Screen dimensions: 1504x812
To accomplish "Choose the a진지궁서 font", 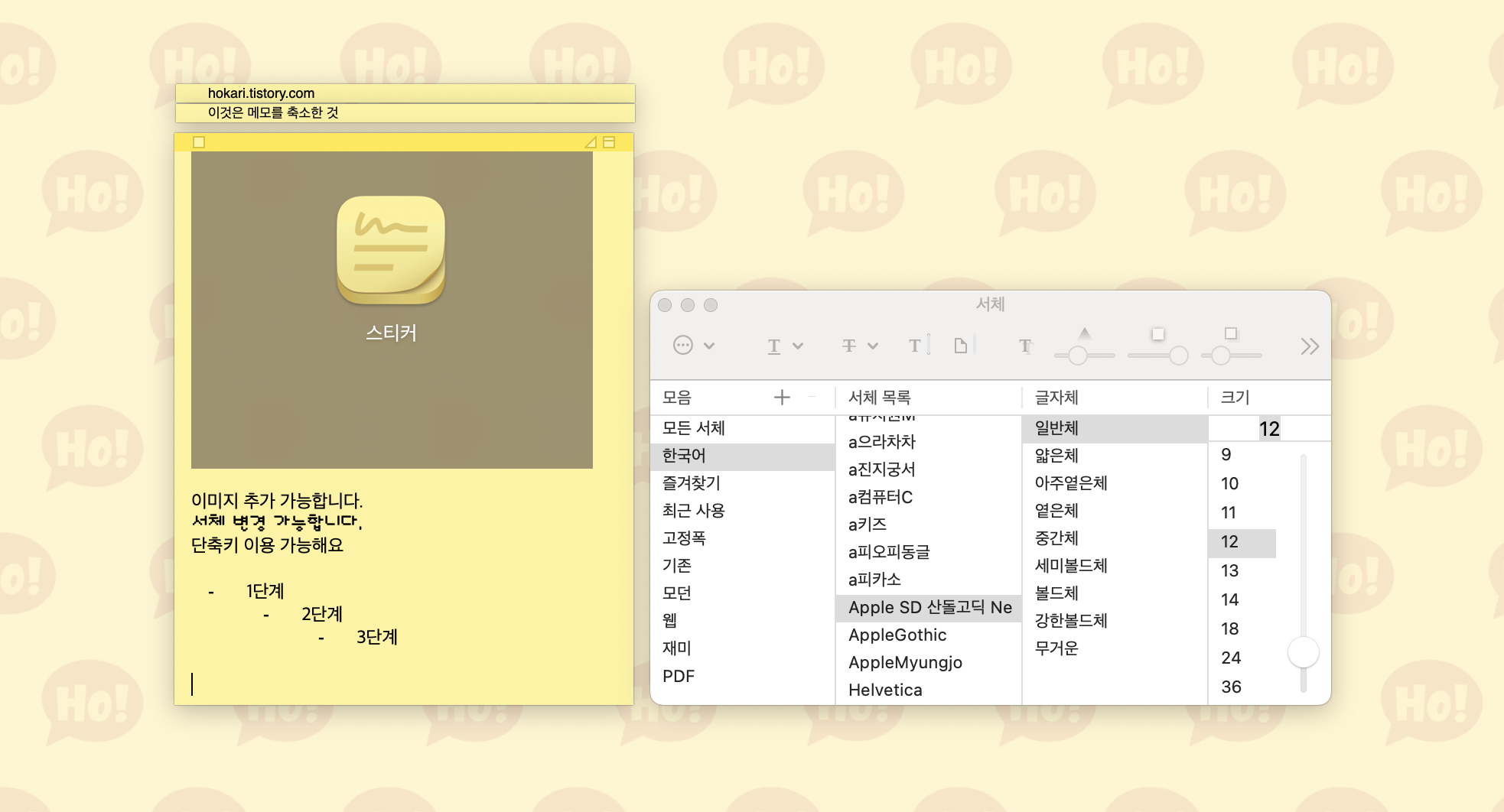I will click(929, 469).
